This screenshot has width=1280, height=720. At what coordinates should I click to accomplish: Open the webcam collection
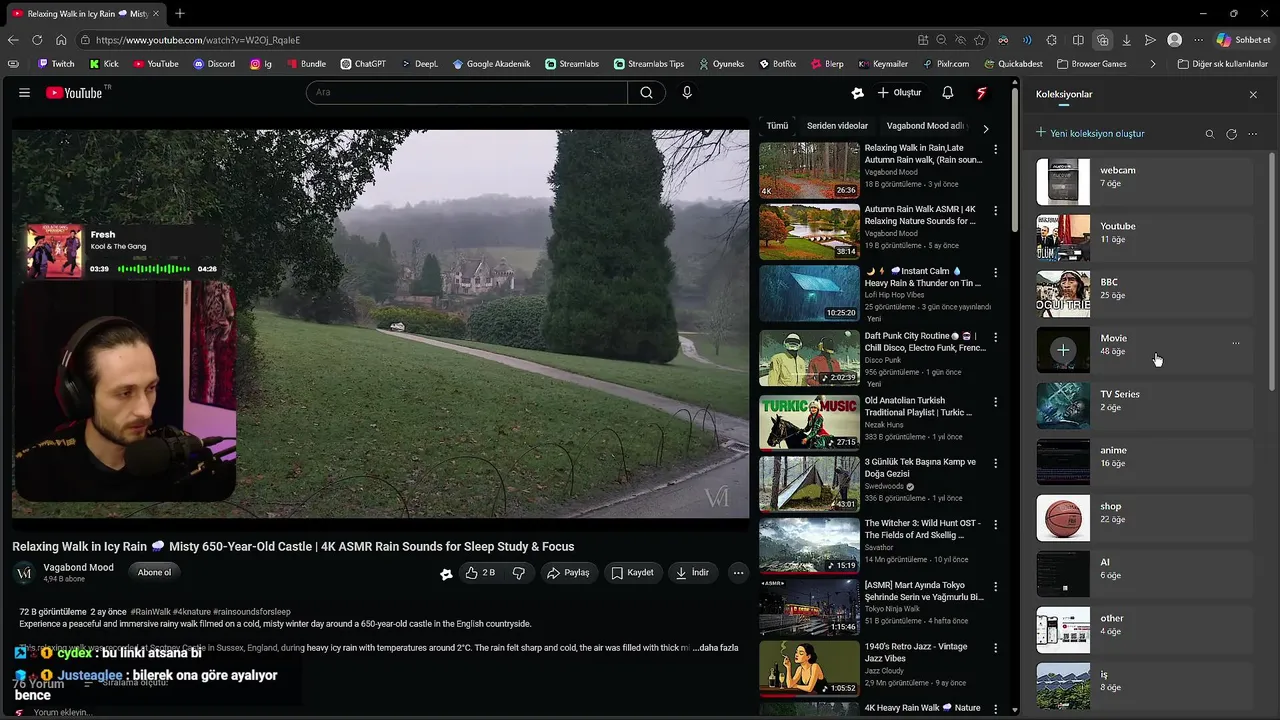1144,182
